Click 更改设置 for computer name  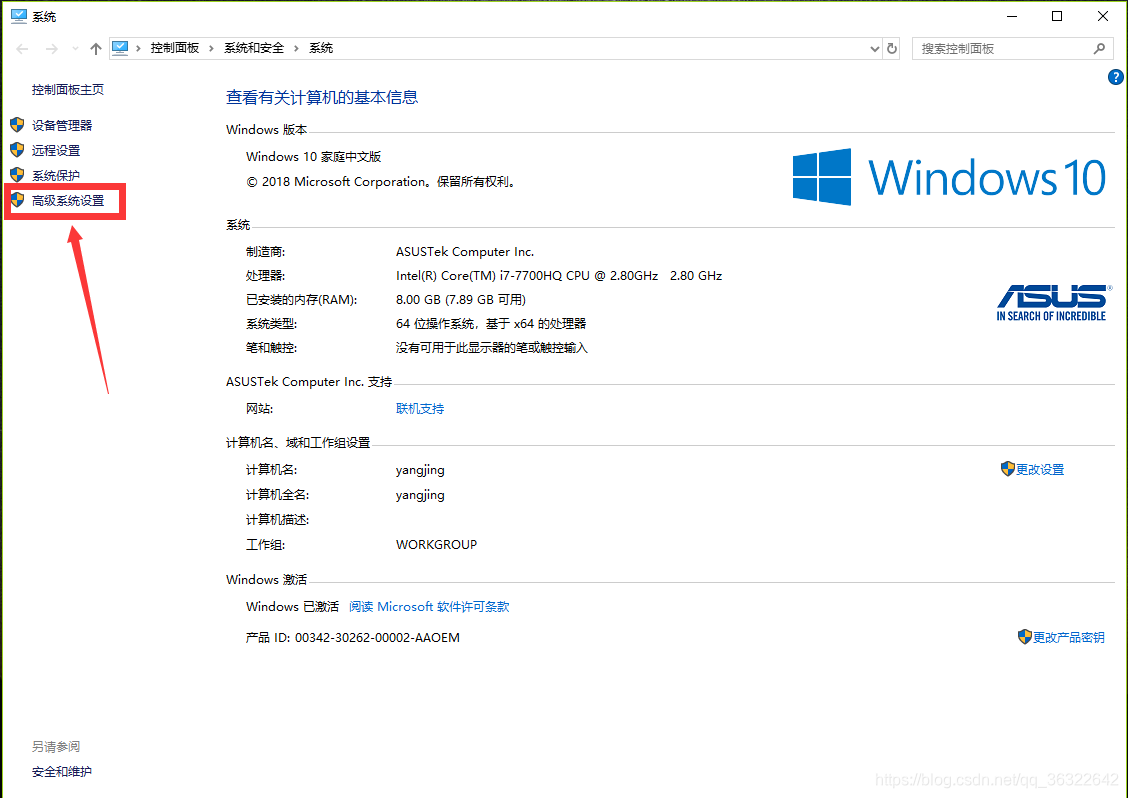[1040, 469]
